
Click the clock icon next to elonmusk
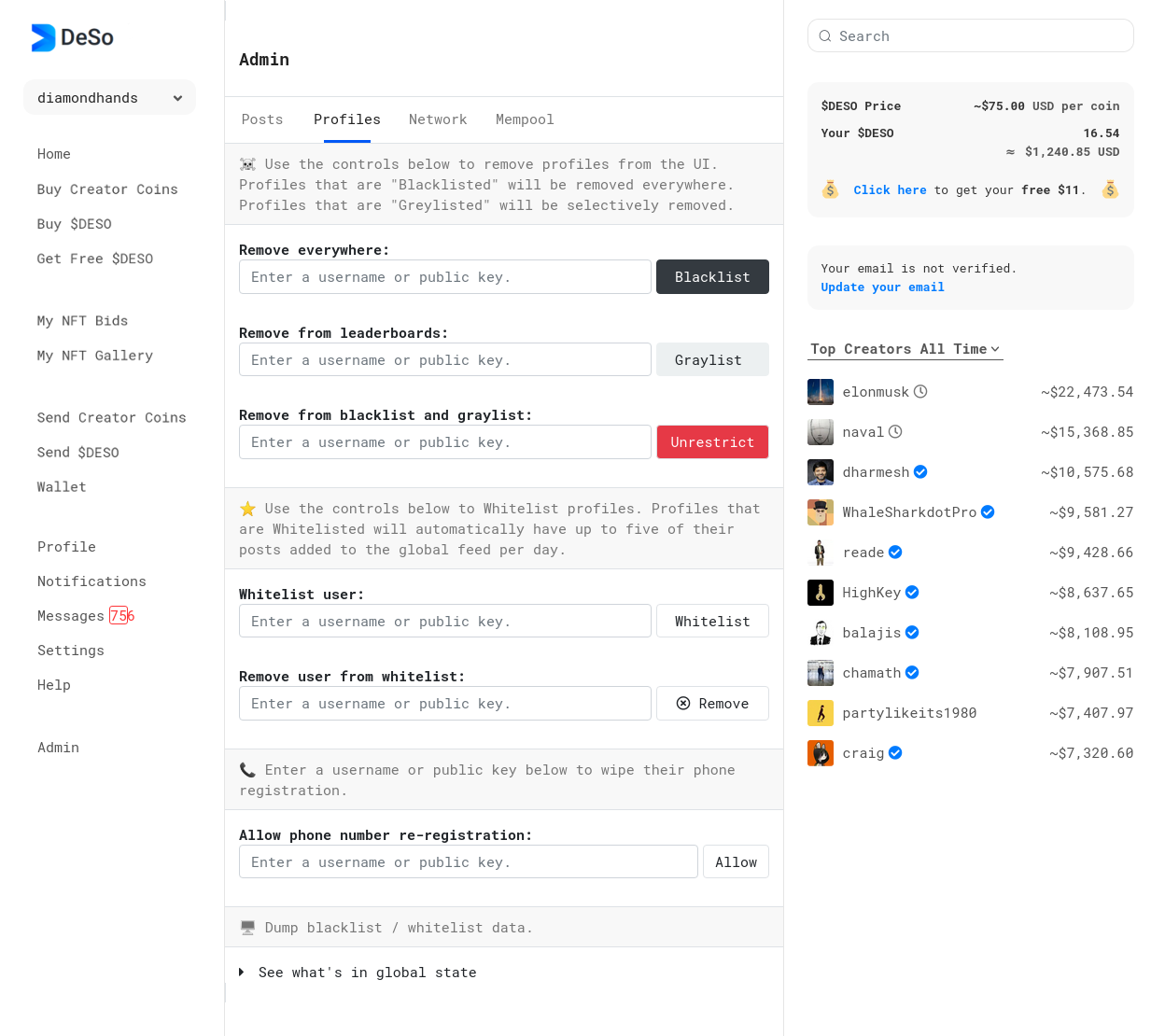(x=920, y=392)
